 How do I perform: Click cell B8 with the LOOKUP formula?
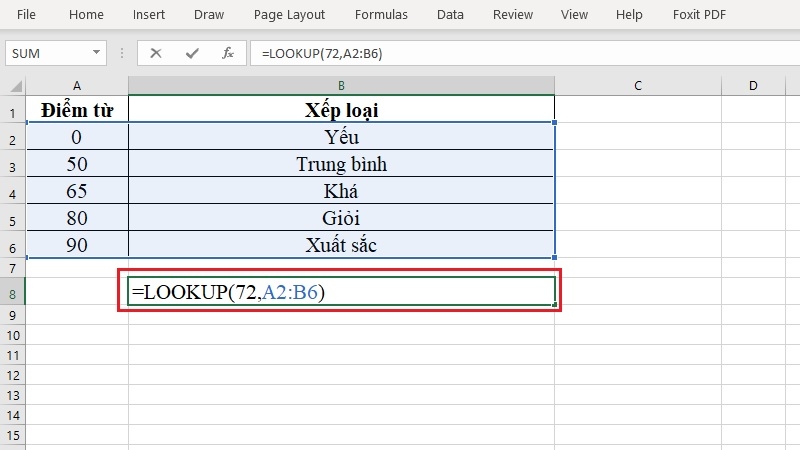(341, 291)
